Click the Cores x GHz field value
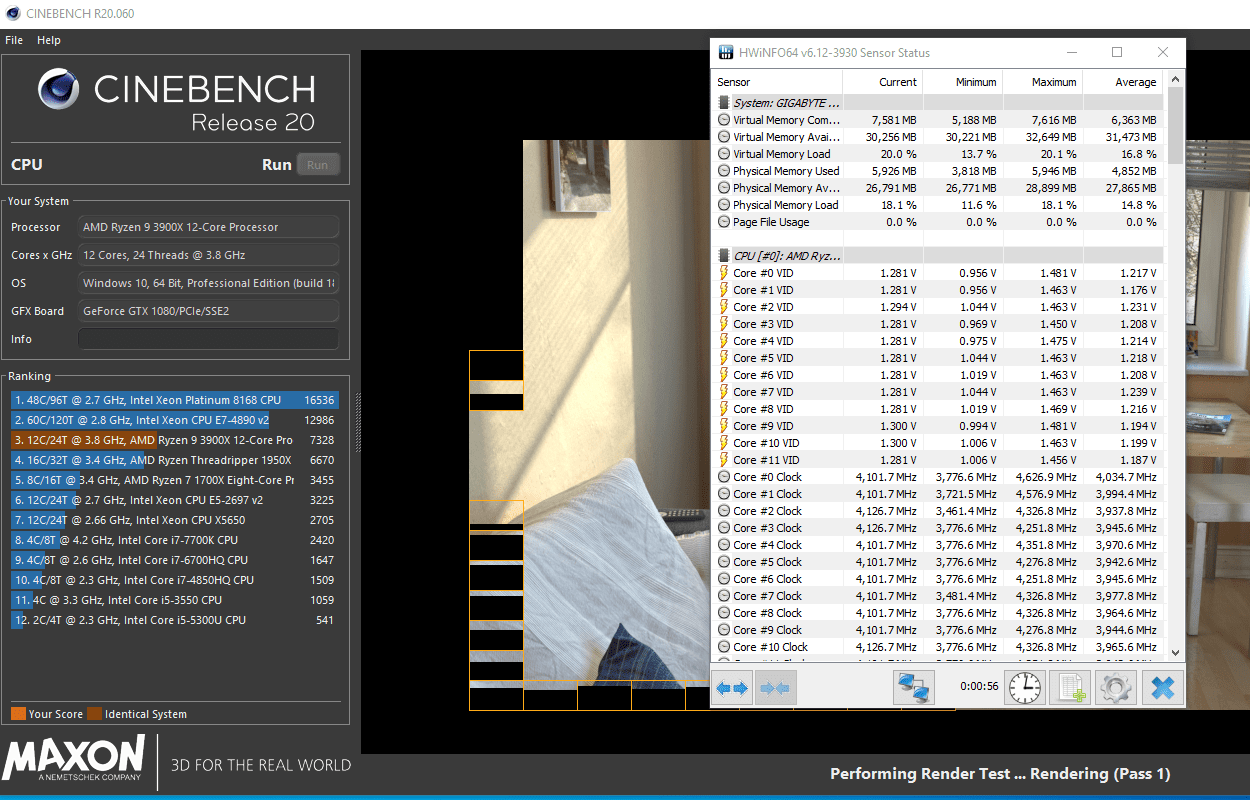This screenshot has width=1250, height=800. 208,255
